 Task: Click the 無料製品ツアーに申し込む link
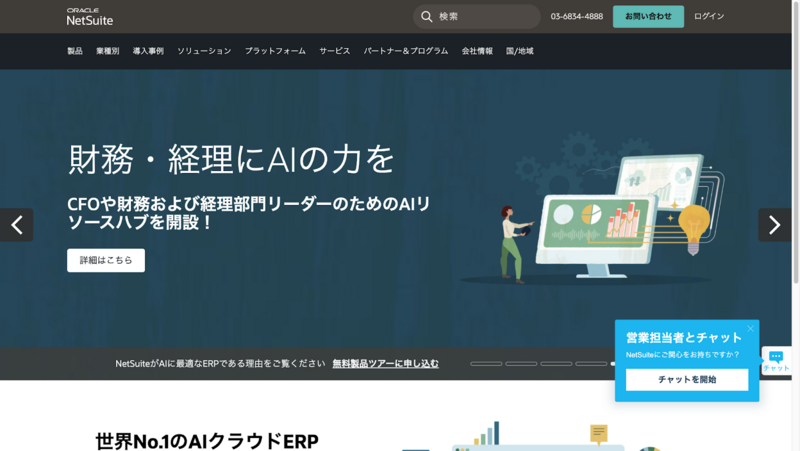[385, 363]
